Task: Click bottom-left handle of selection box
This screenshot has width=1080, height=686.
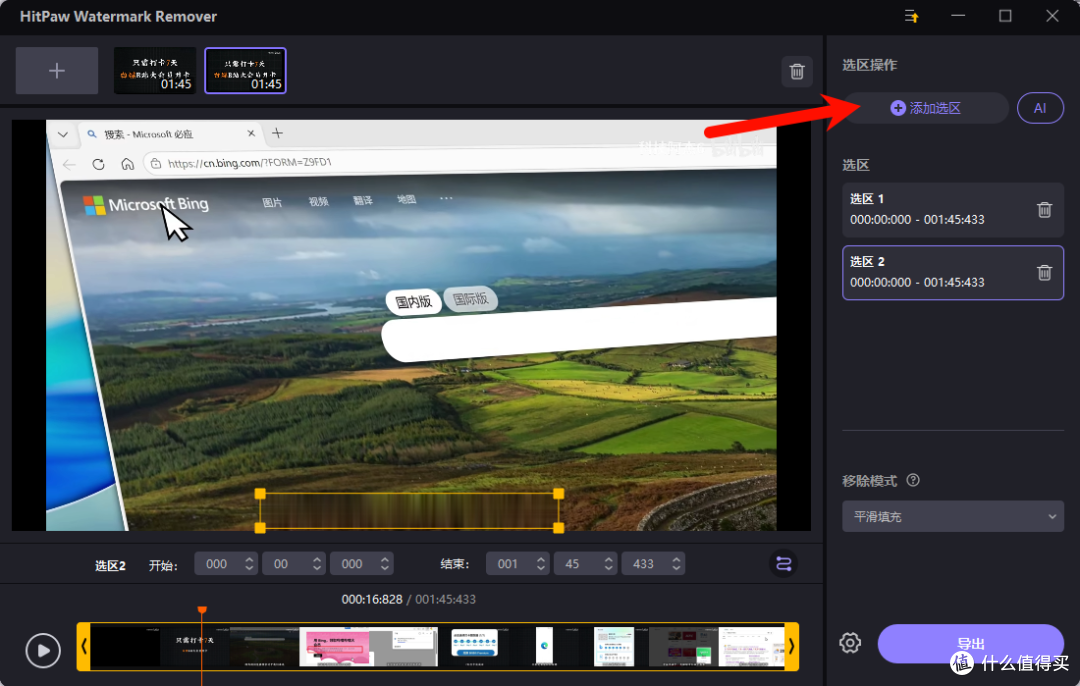Action: click(x=260, y=528)
